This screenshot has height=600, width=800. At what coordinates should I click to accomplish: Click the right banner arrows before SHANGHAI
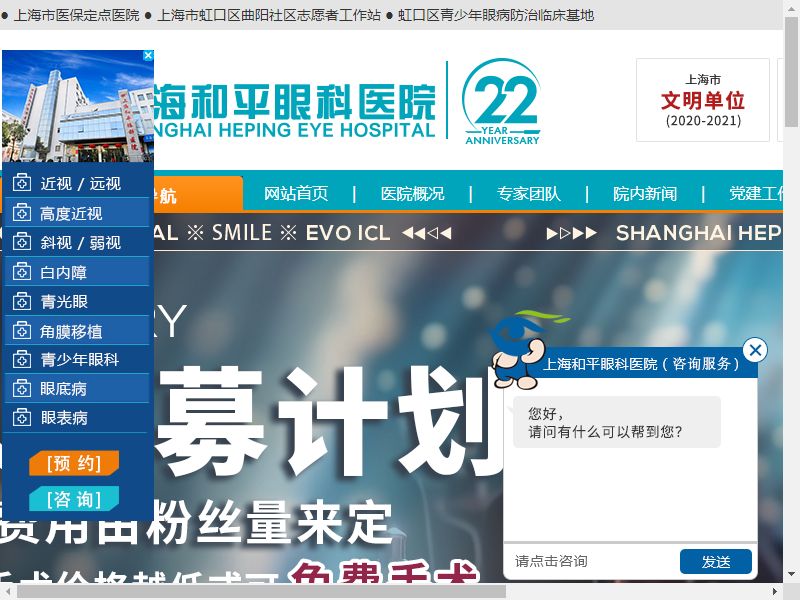pos(571,233)
